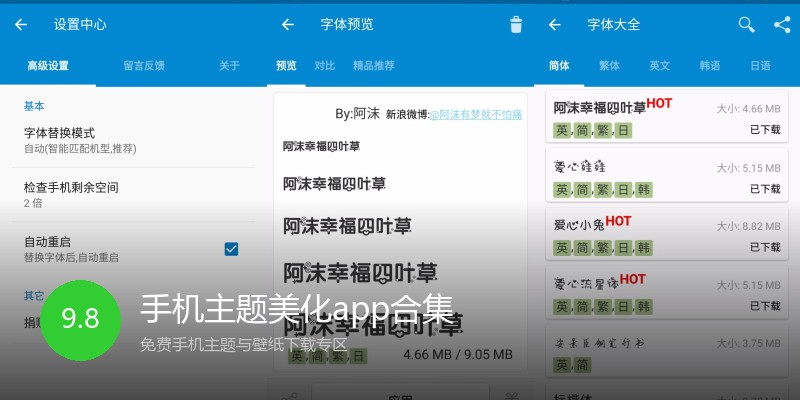Click the By:阿沫 author text
This screenshot has height=400, width=800.
357,114
